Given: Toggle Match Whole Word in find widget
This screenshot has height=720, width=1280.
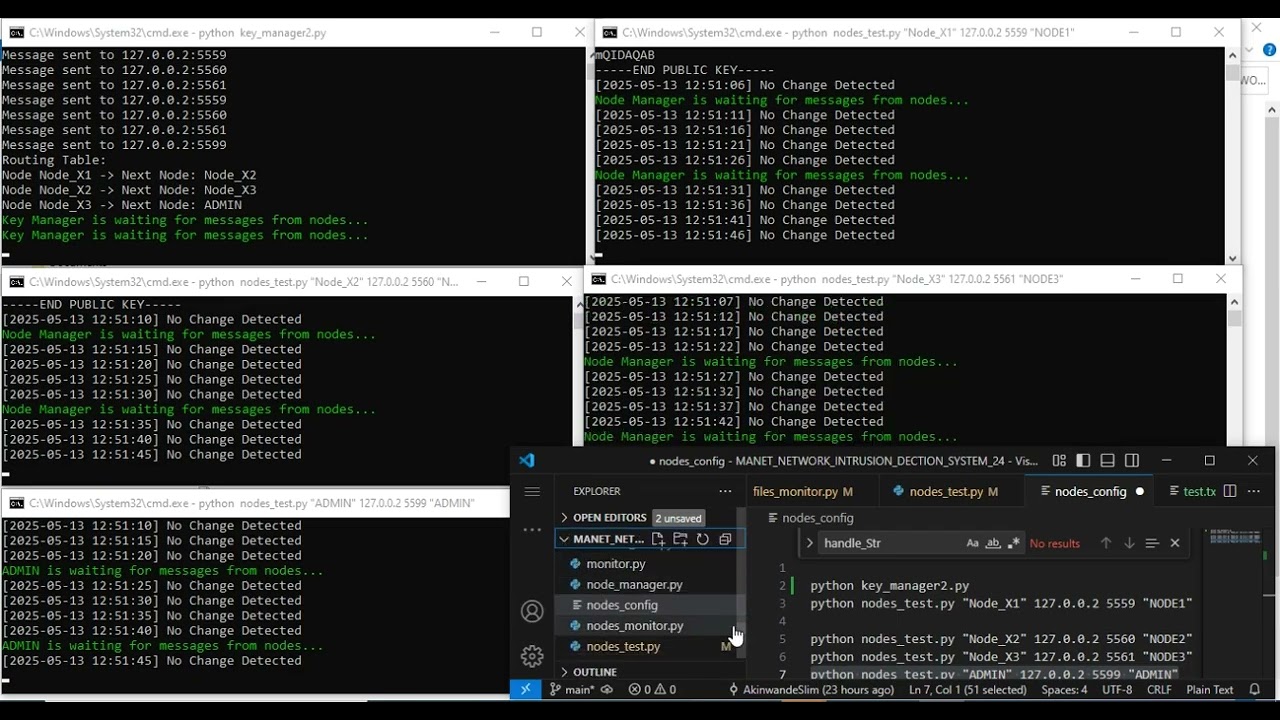Looking at the screenshot, I should pos(993,543).
